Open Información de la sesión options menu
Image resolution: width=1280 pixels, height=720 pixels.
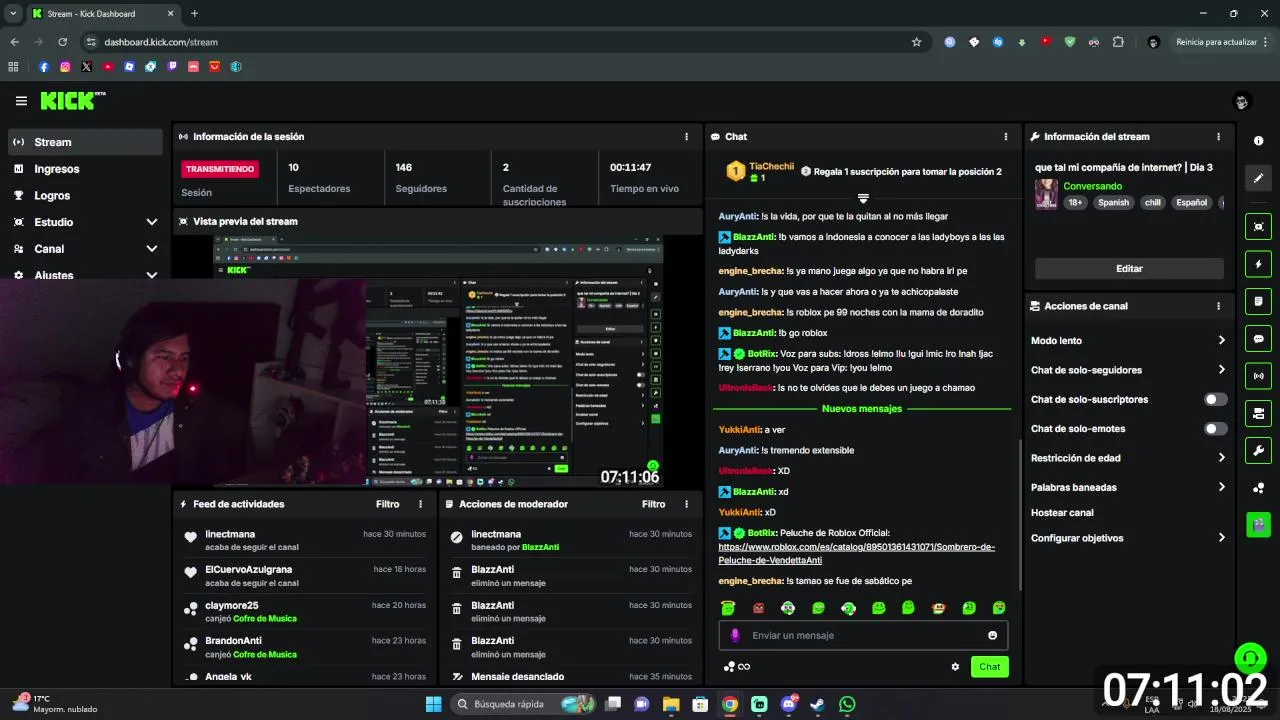(x=686, y=137)
